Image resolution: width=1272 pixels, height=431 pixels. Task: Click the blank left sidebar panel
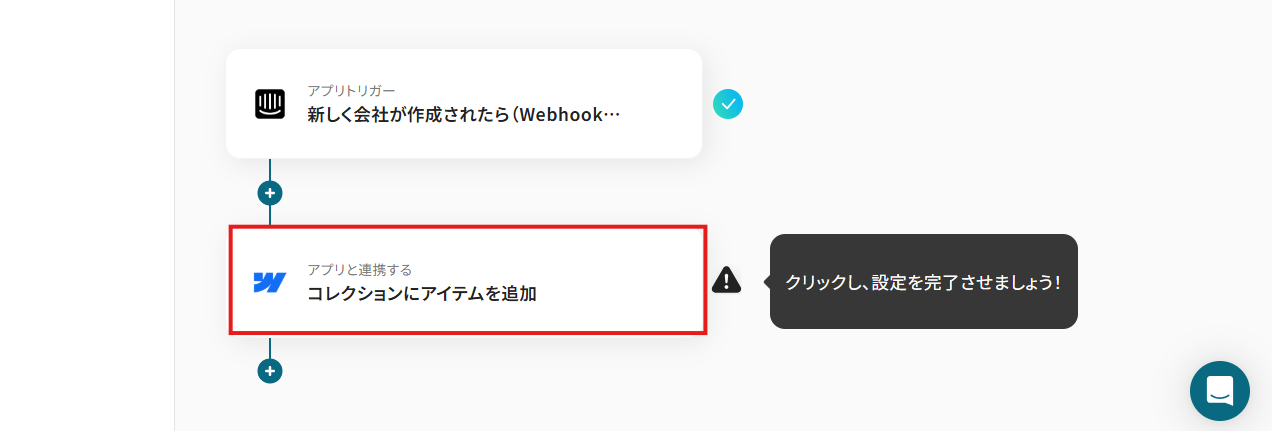(87, 215)
